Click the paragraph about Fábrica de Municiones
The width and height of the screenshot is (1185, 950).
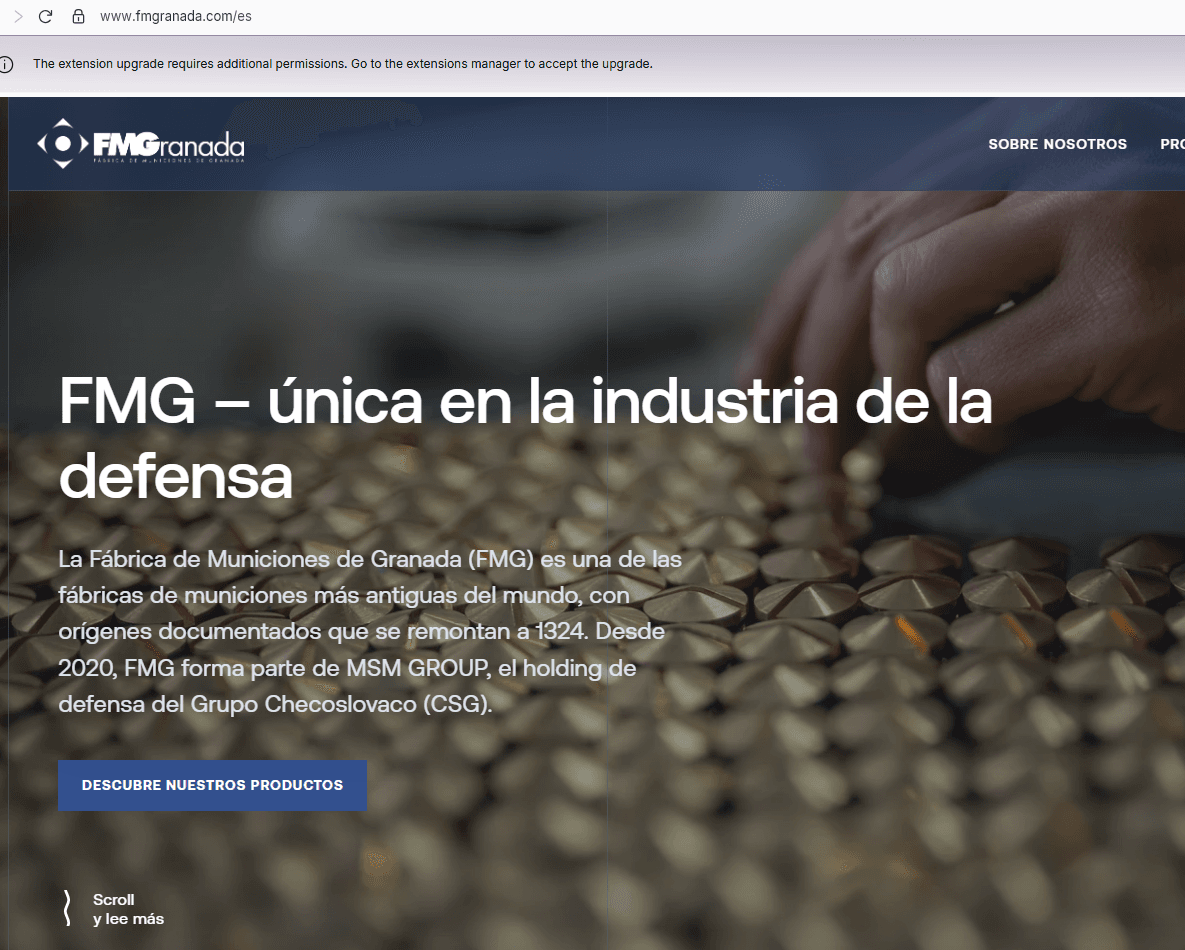click(370, 631)
